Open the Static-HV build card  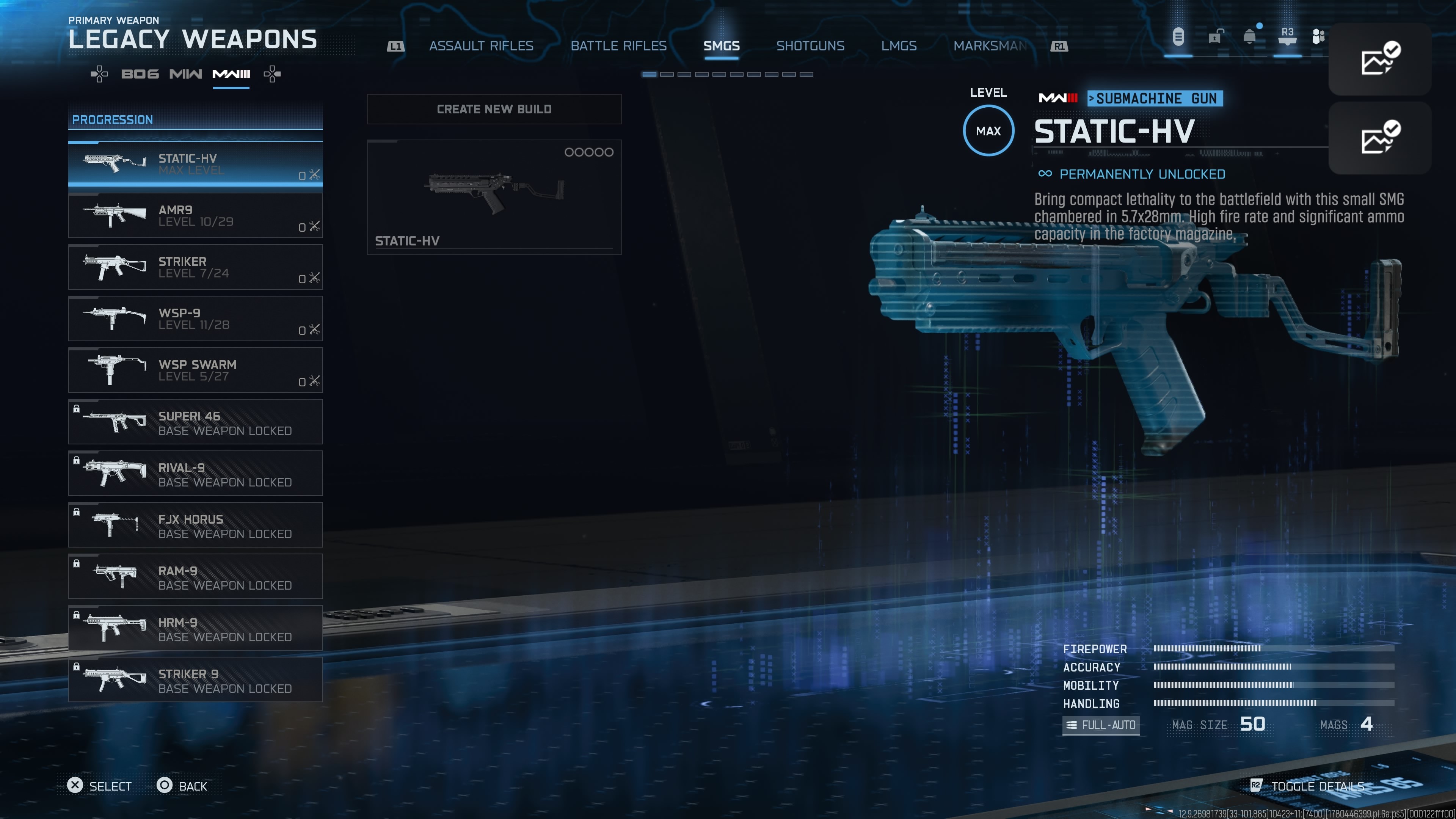point(494,197)
